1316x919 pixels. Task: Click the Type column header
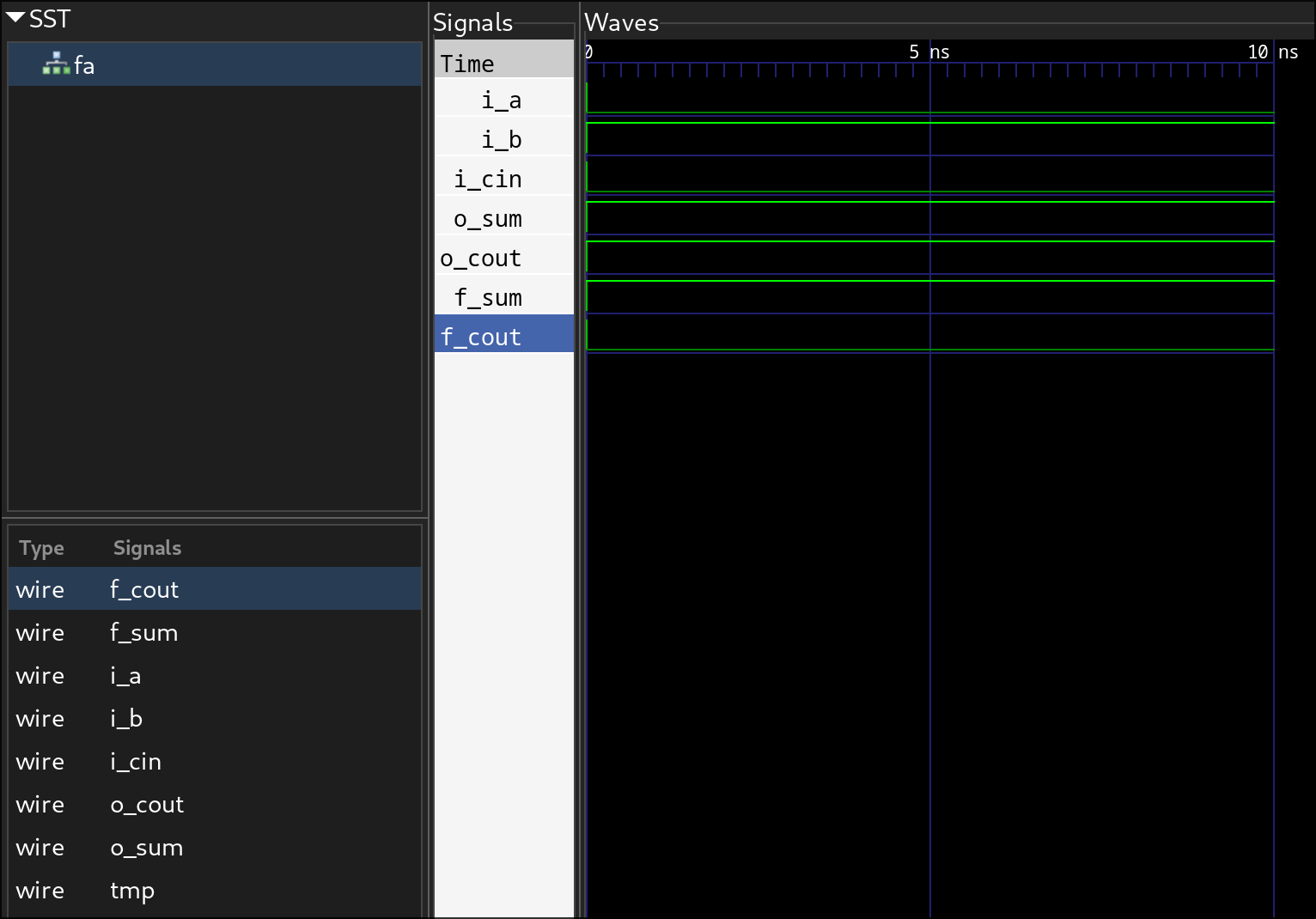pos(41,548)
